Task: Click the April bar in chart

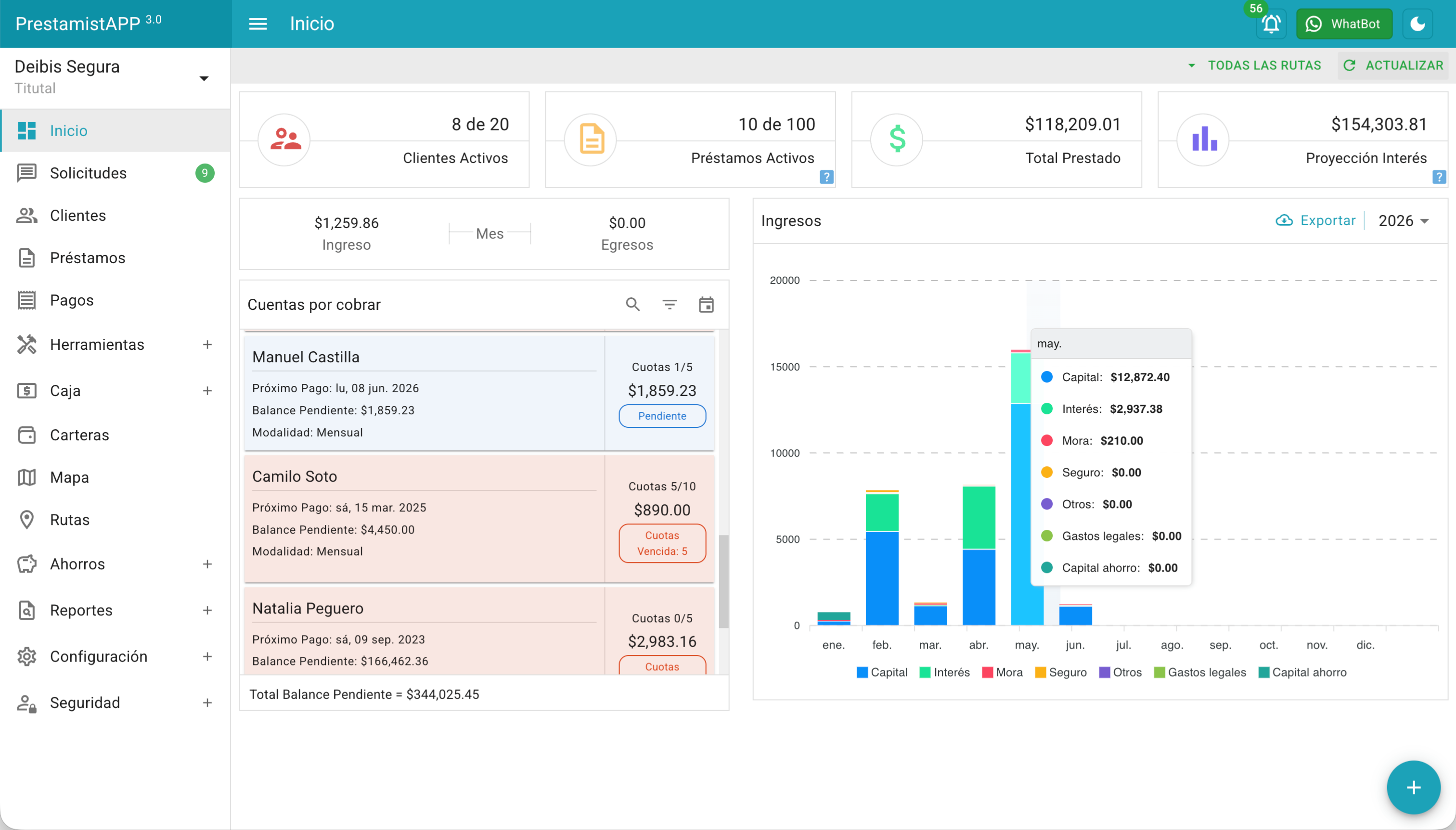Action: tap(979, 555)
